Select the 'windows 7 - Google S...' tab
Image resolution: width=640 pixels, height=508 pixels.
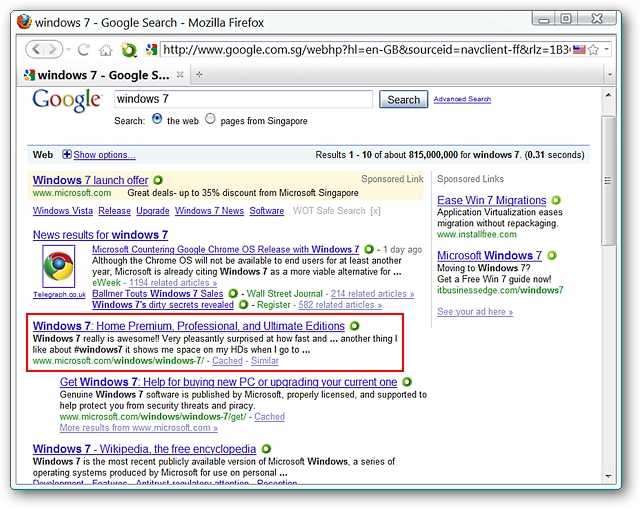point(103,75)
